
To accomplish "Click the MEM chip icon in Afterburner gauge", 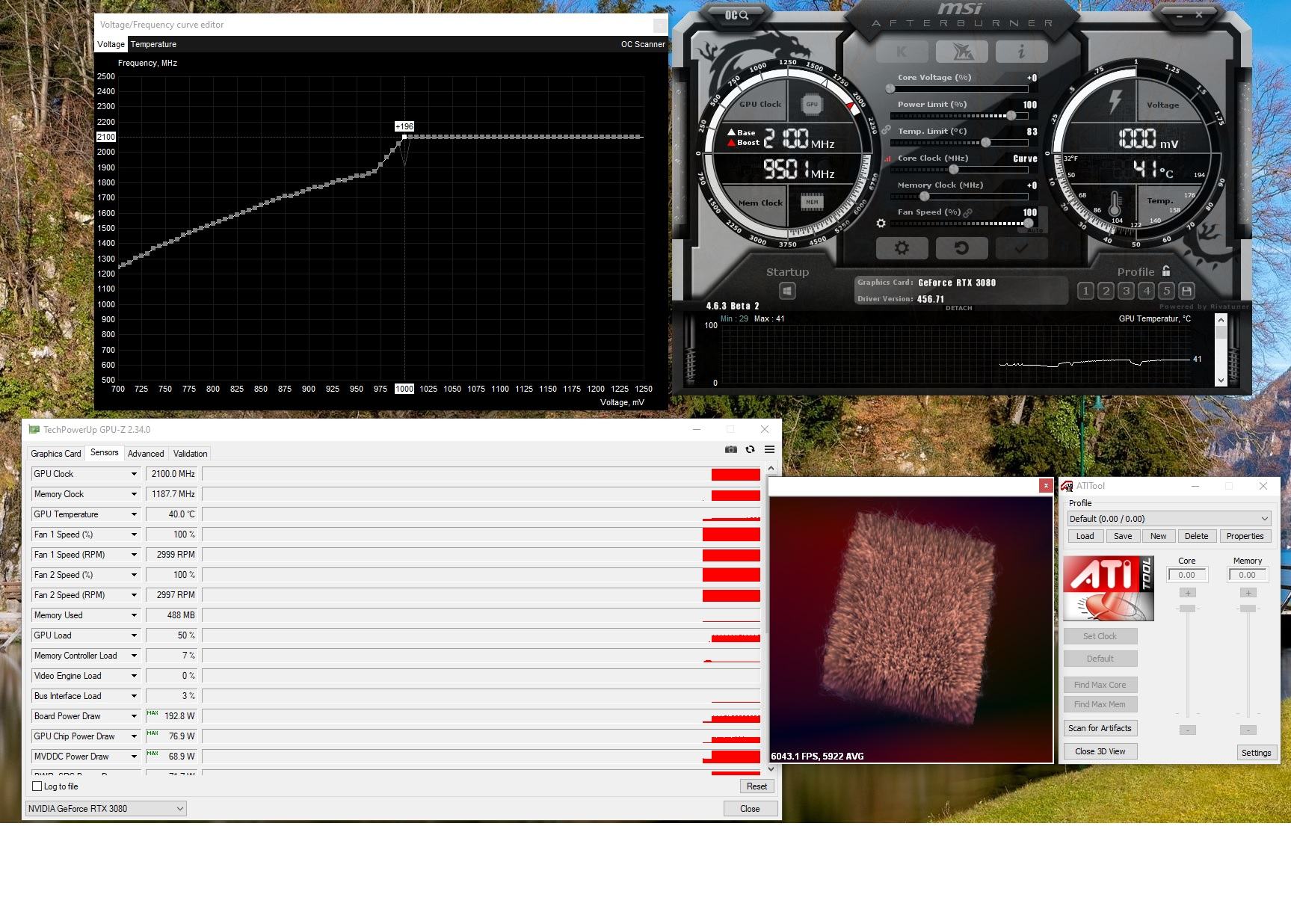I will (812, 202).
